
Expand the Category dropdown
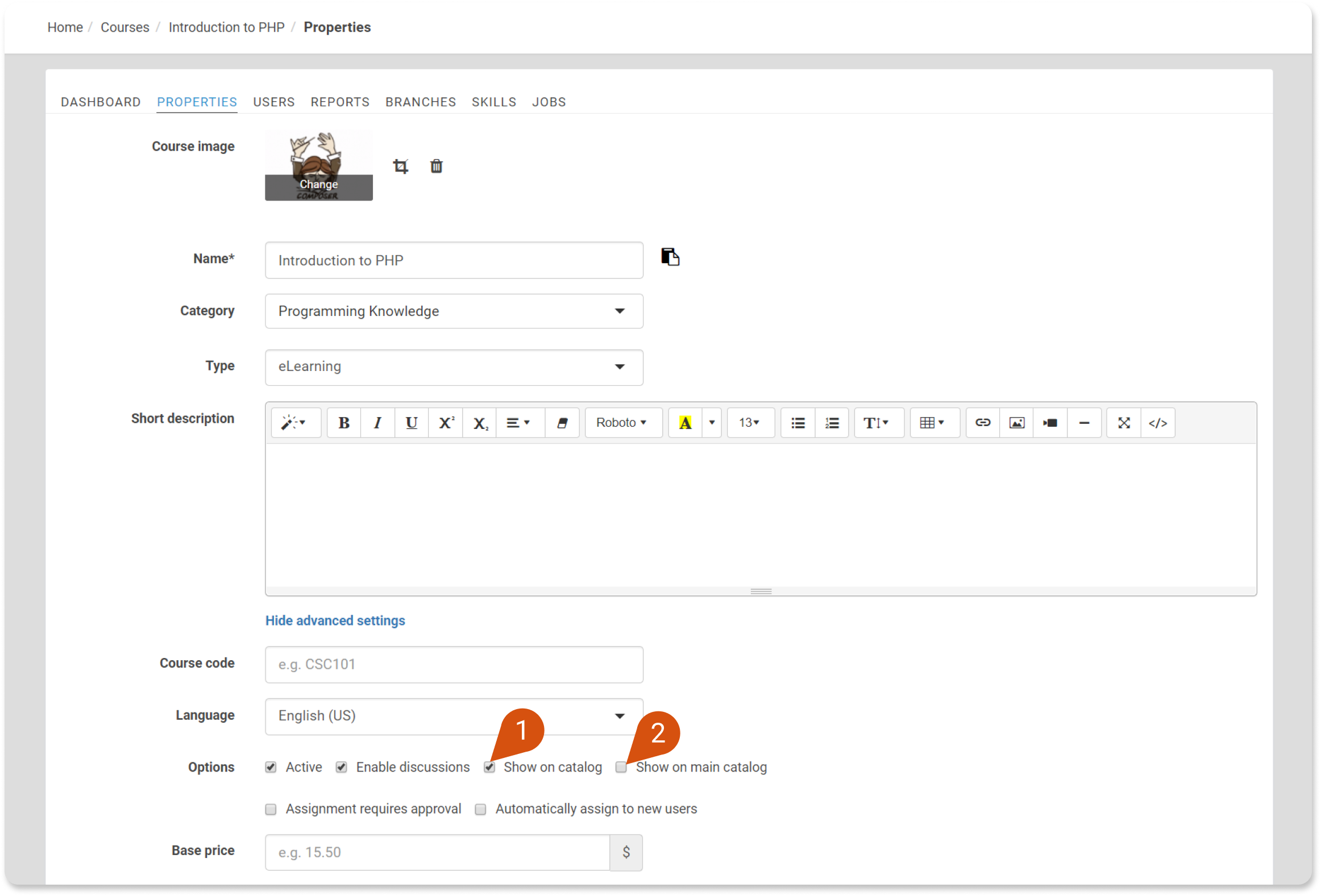pyautogui.click(x=454, y=311)
